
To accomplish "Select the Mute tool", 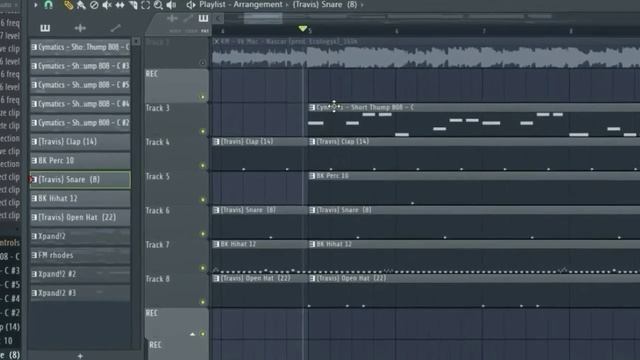I will coord(107,5).
